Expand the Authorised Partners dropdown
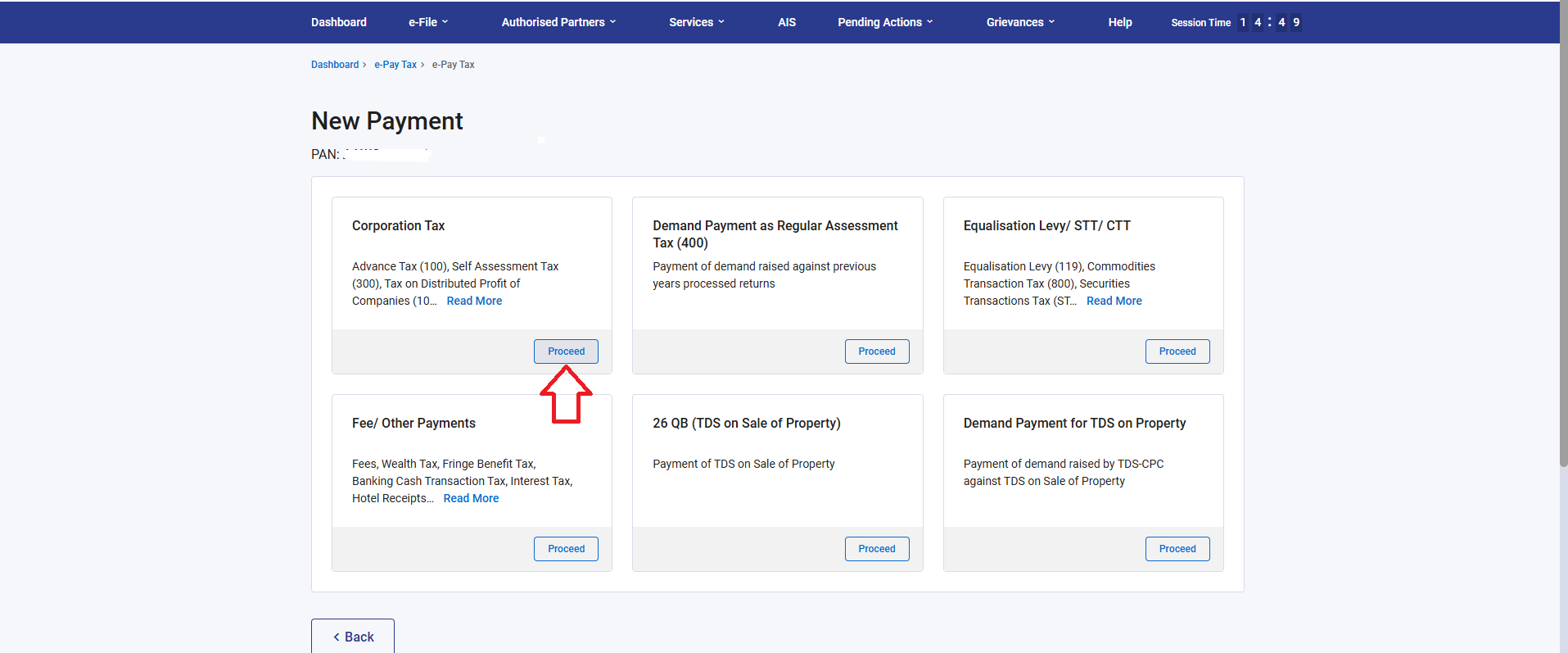Image resolution: width=1568 pixels, height=653 pixels. tap(558, 22)
